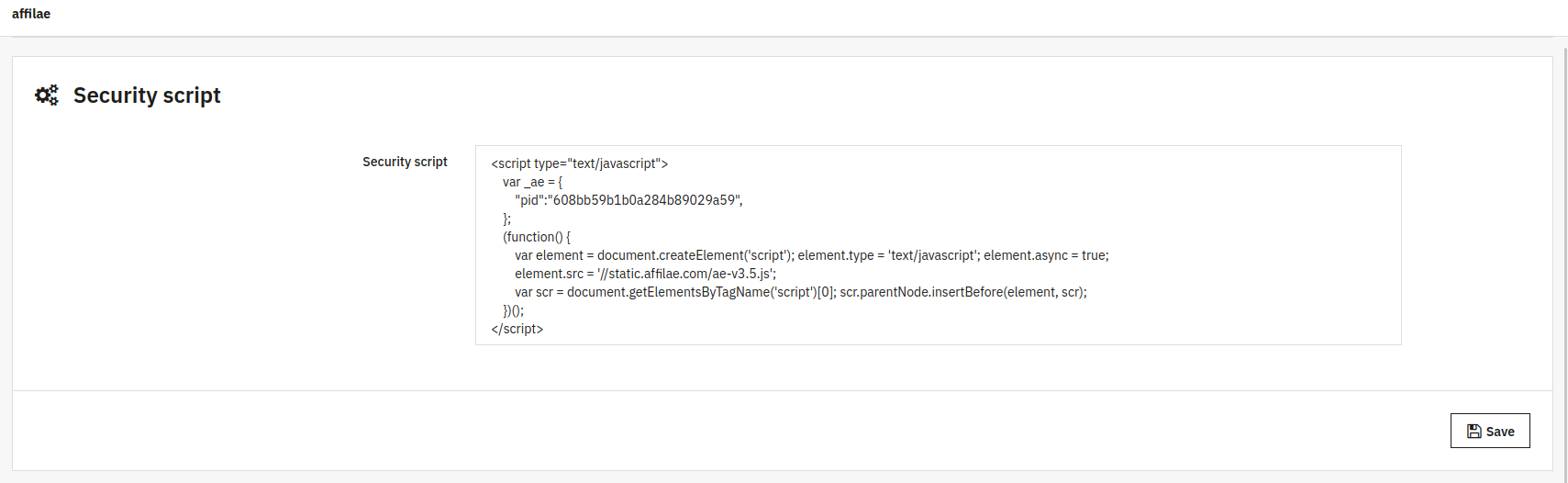Place cursor on the })(); line

513,310
